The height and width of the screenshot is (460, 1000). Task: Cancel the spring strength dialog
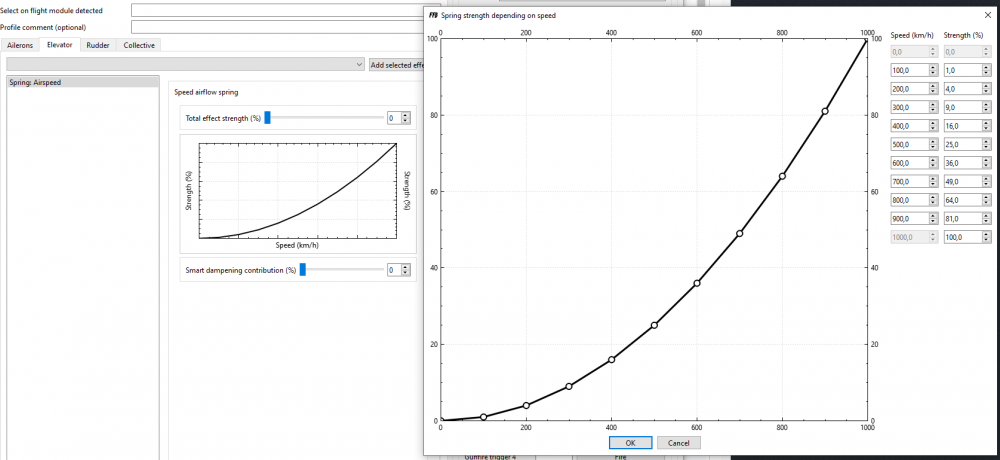(679, 443)
